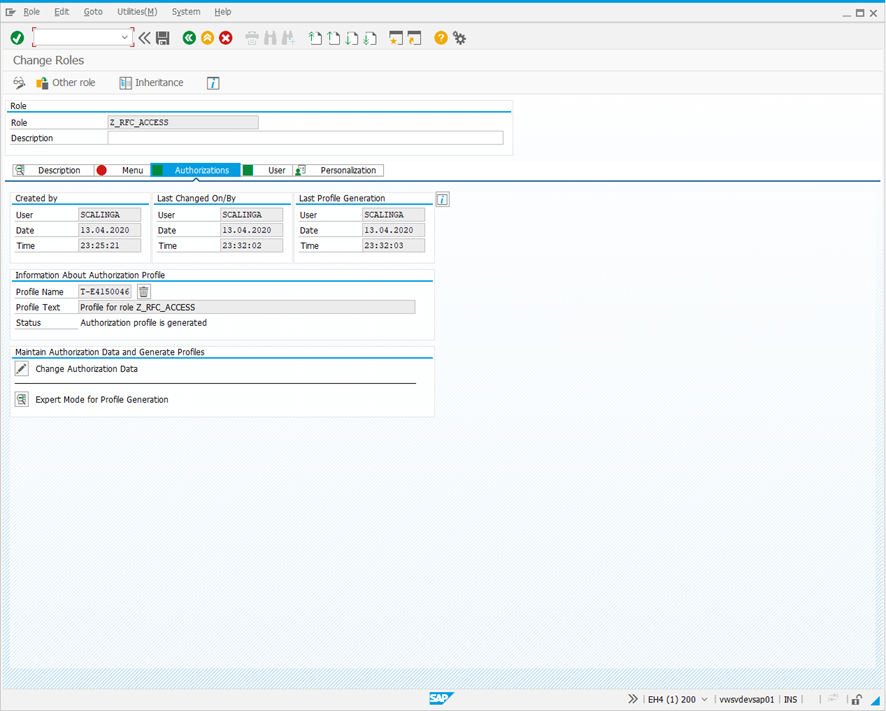886x711 pixels.
Task: Save the role with the diskette icon
Action: (x=163, y=38)
